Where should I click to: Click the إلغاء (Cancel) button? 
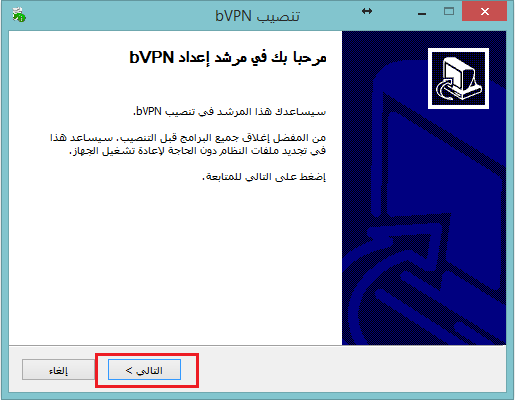[58, 370]
